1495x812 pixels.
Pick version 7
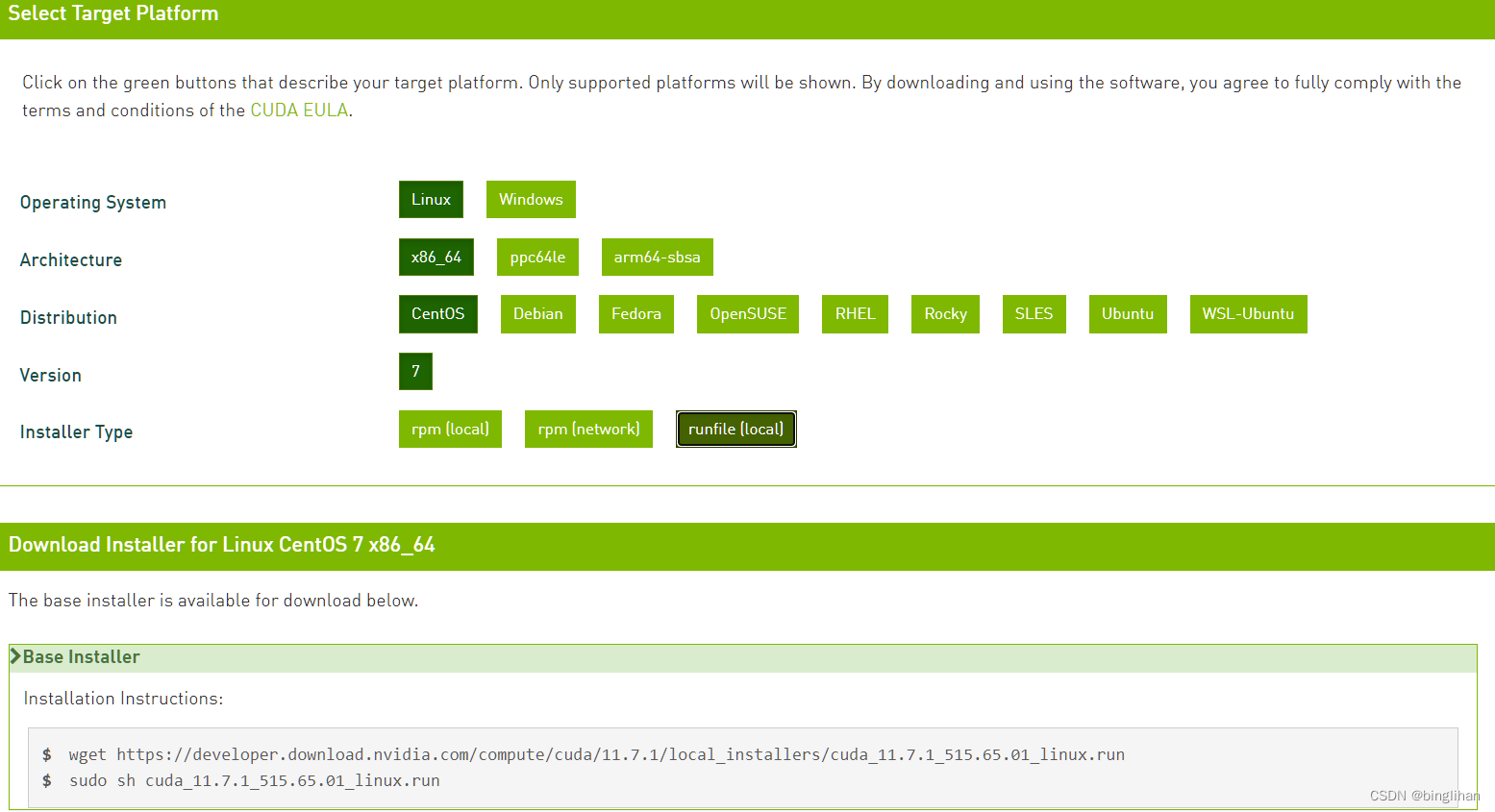(415, 371)
